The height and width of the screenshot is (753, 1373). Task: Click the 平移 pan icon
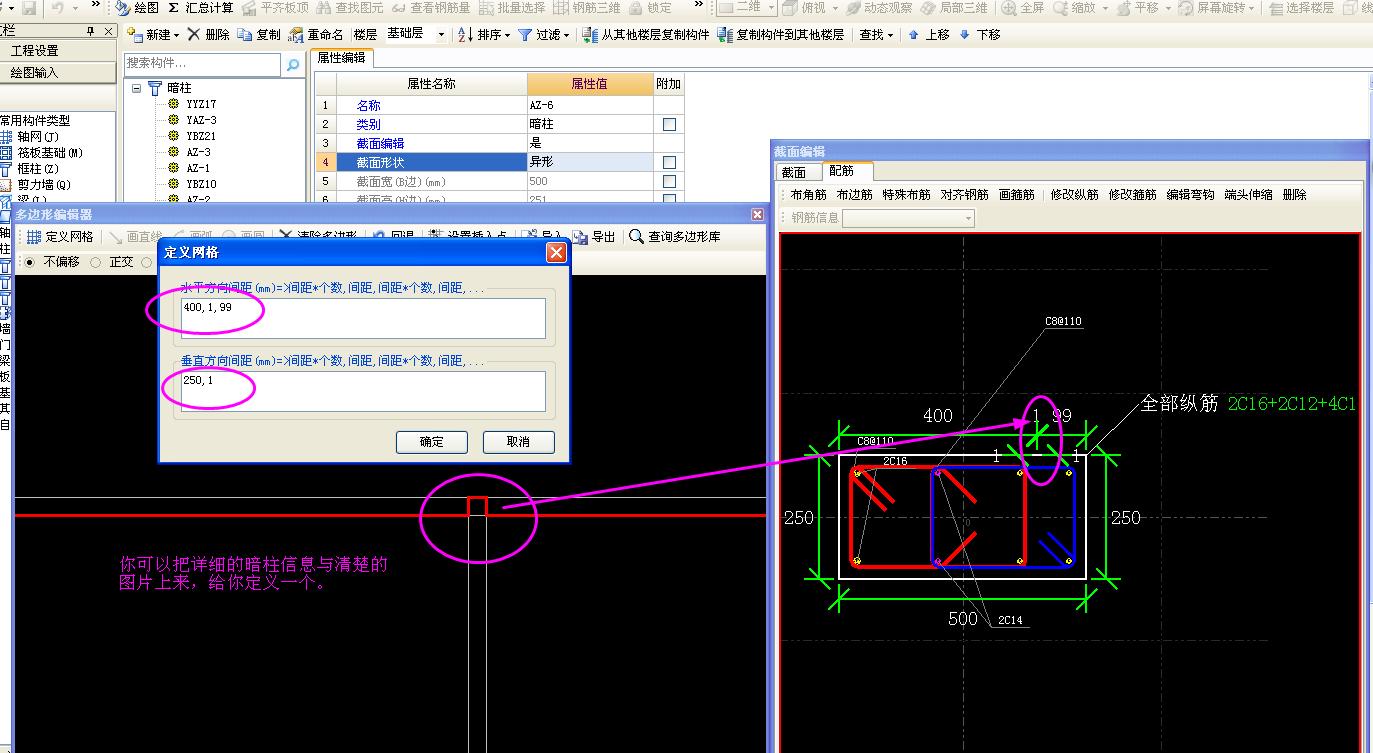coord(1124,8)
